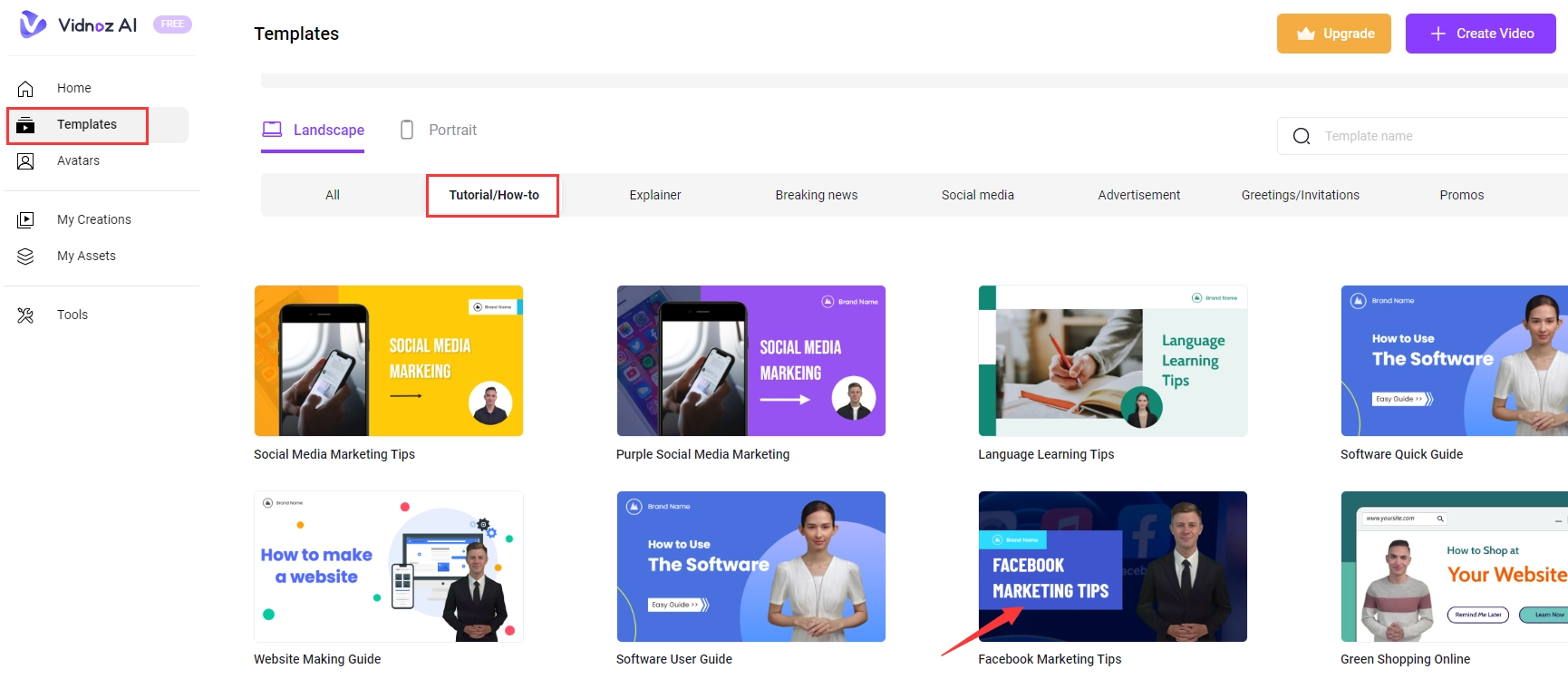
Task: Choose the Breaking news category
Action: pos(816,196)
